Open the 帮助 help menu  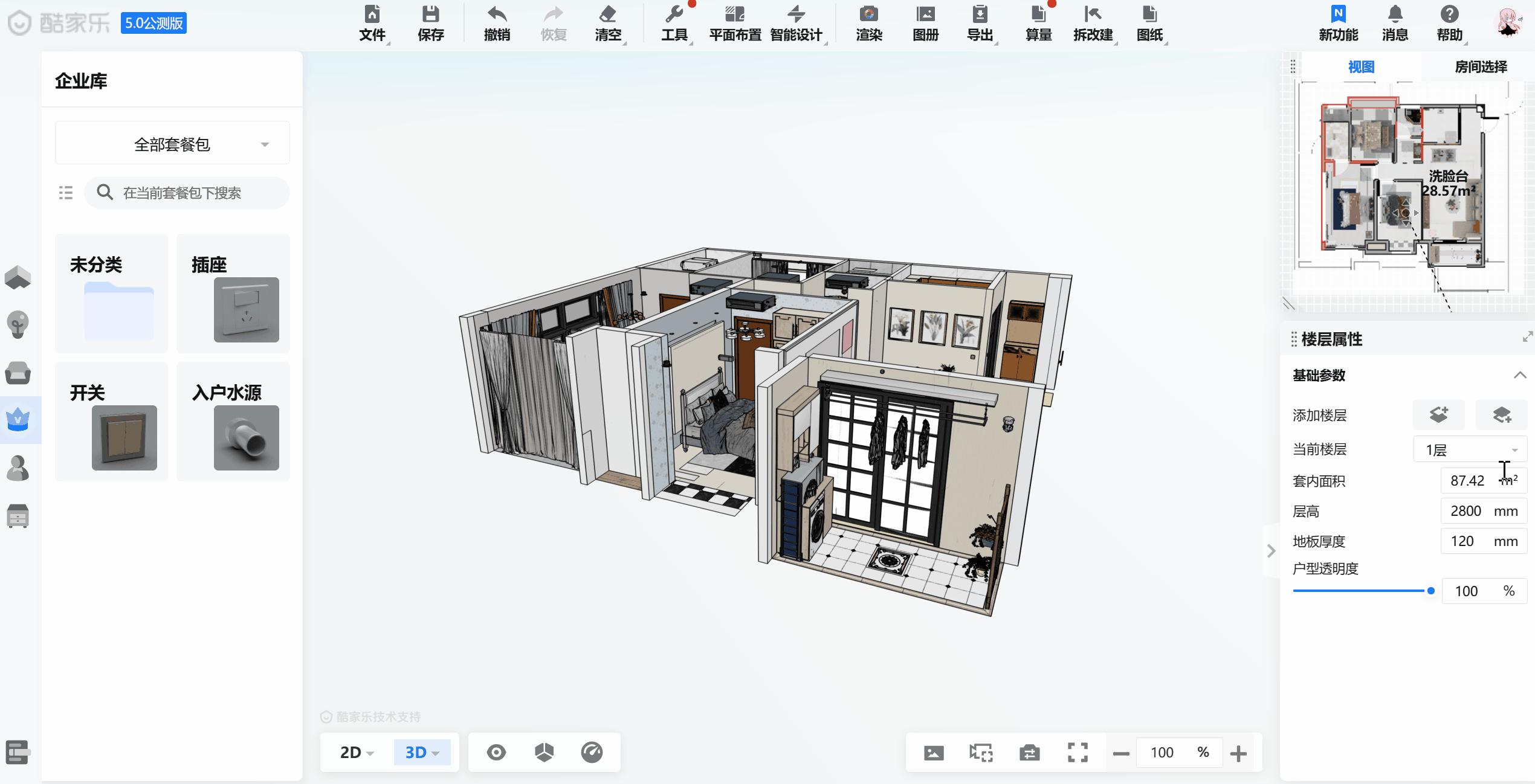point(1449,24)
